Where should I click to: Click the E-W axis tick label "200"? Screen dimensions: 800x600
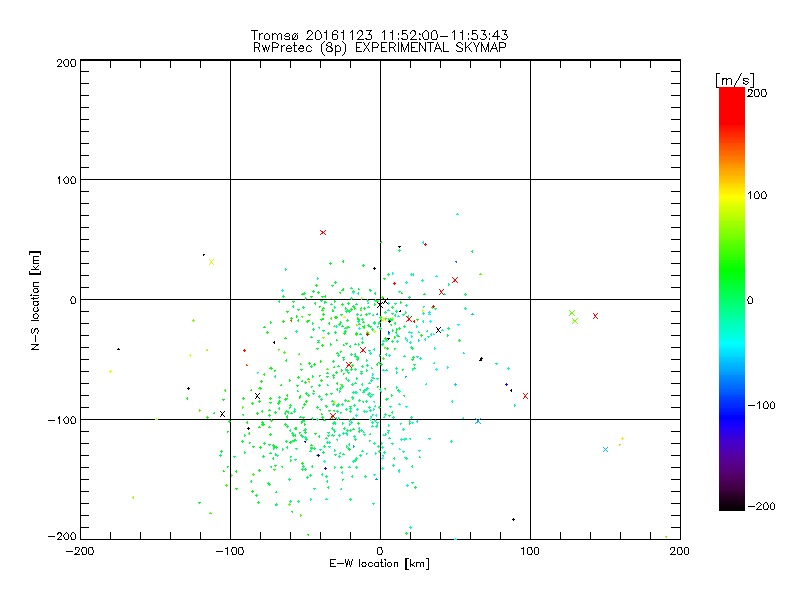tap(680, 551)
